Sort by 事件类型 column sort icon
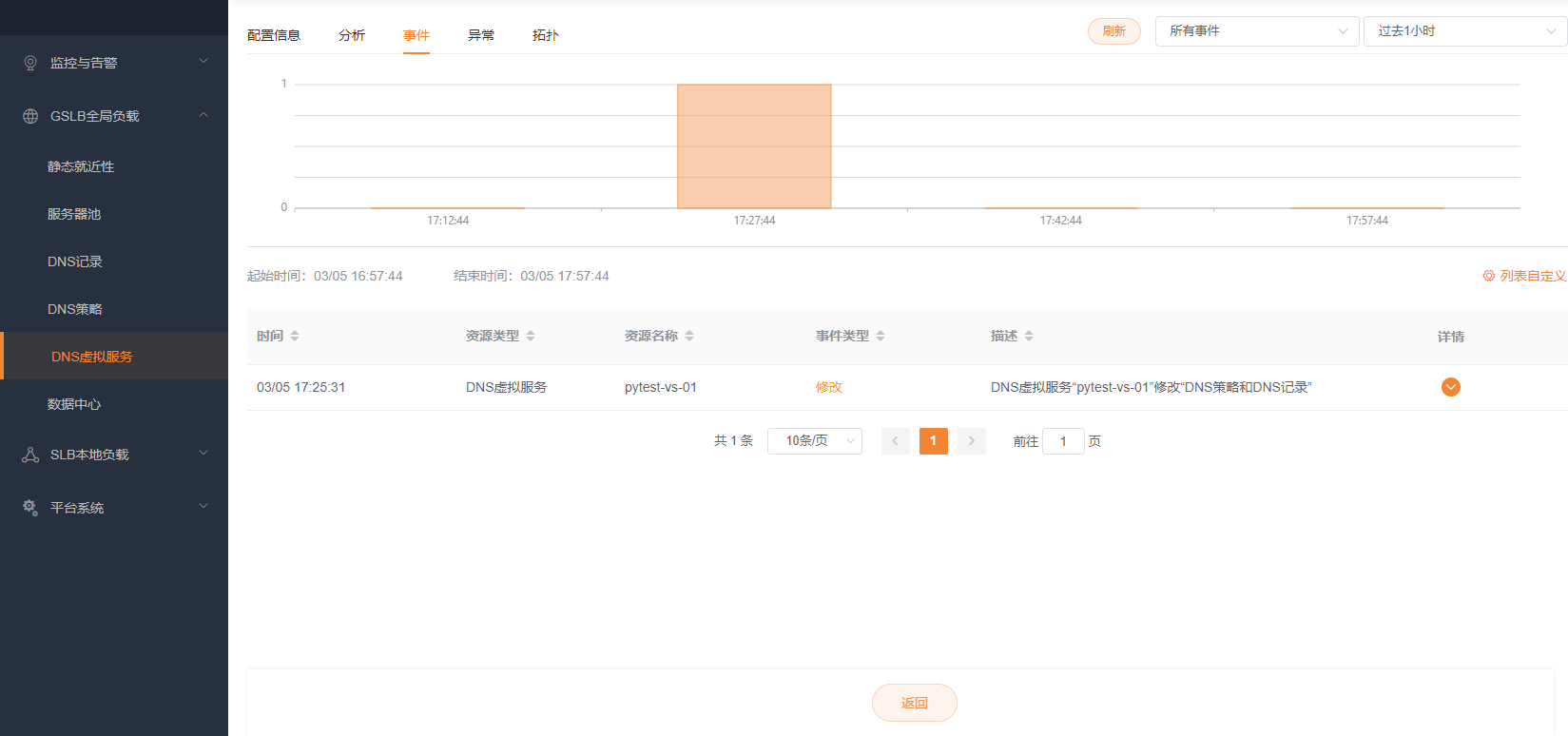The width and height of the screenshot is (1568, 736). point(881,336)
